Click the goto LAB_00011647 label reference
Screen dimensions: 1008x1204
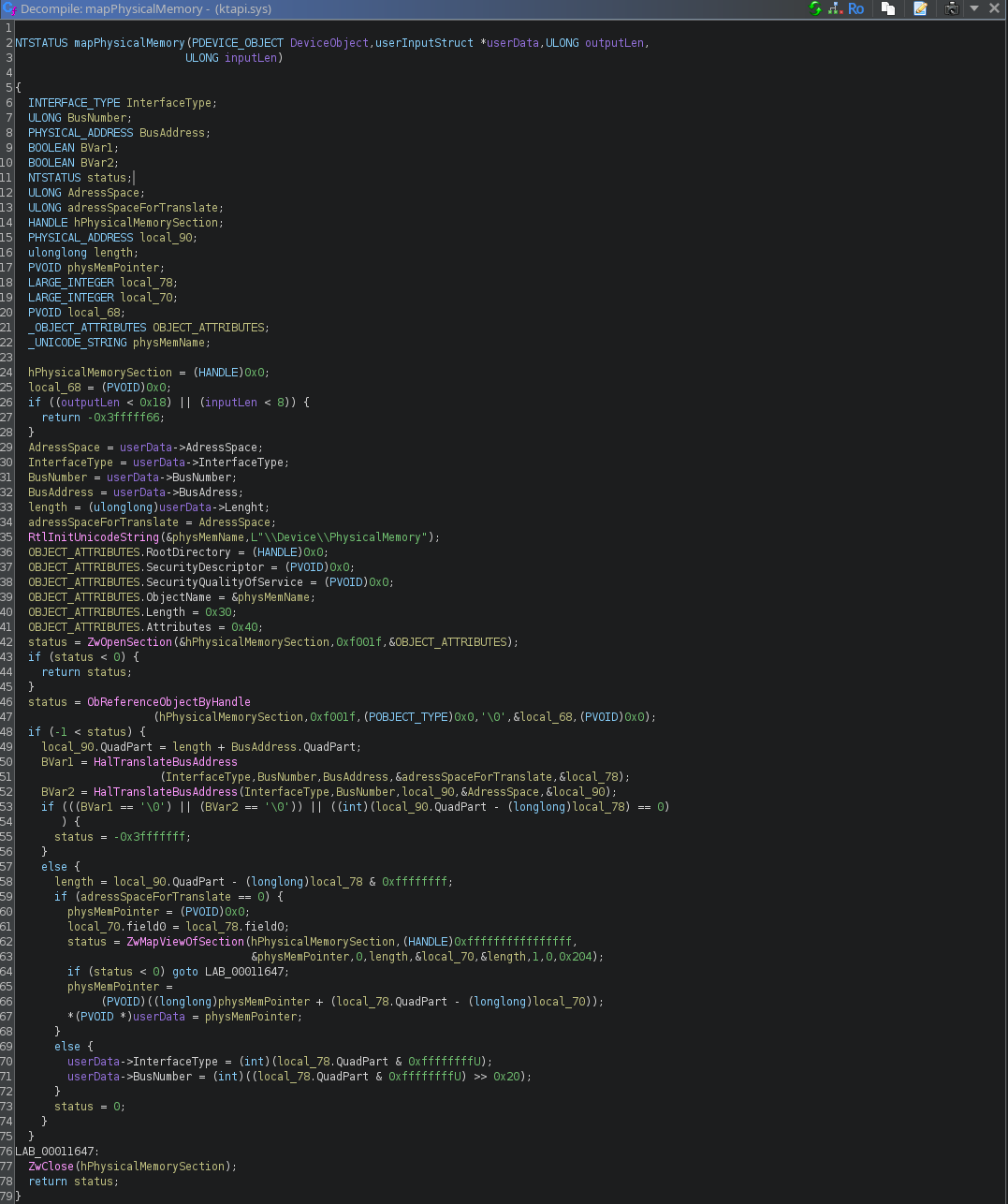[x=230, y=972]
